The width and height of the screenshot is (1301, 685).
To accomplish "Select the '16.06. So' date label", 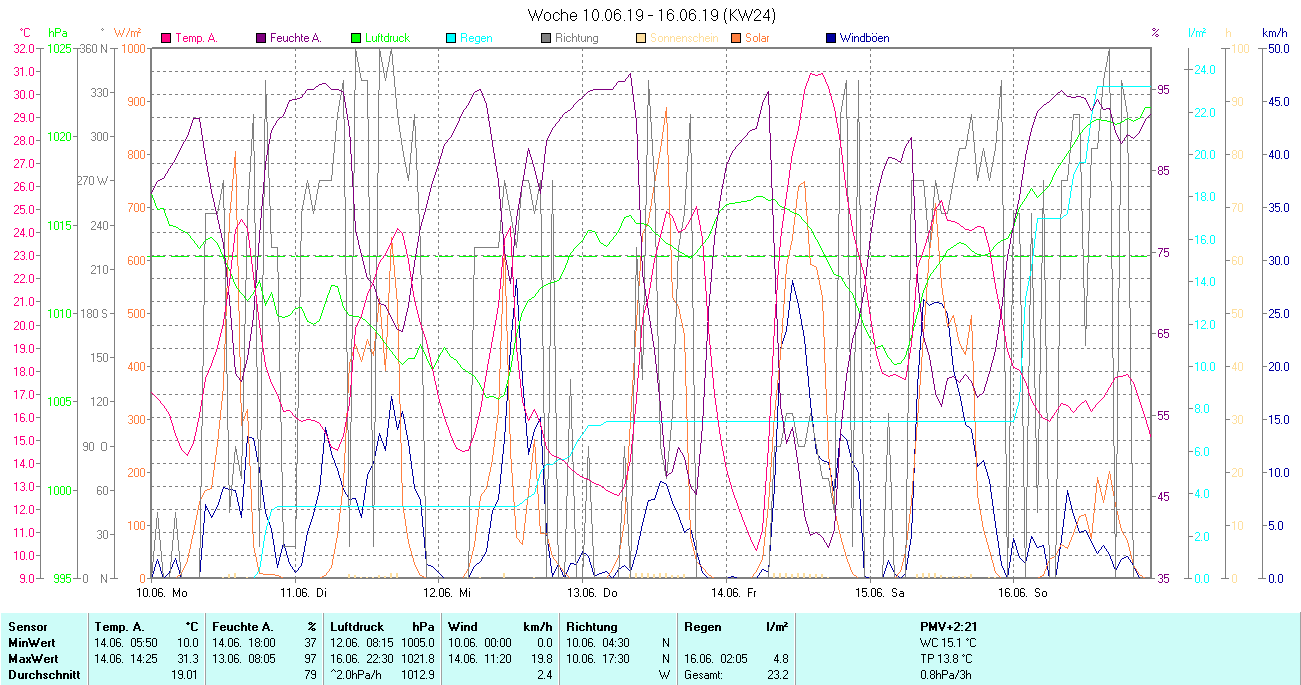I will [1023, 592].
